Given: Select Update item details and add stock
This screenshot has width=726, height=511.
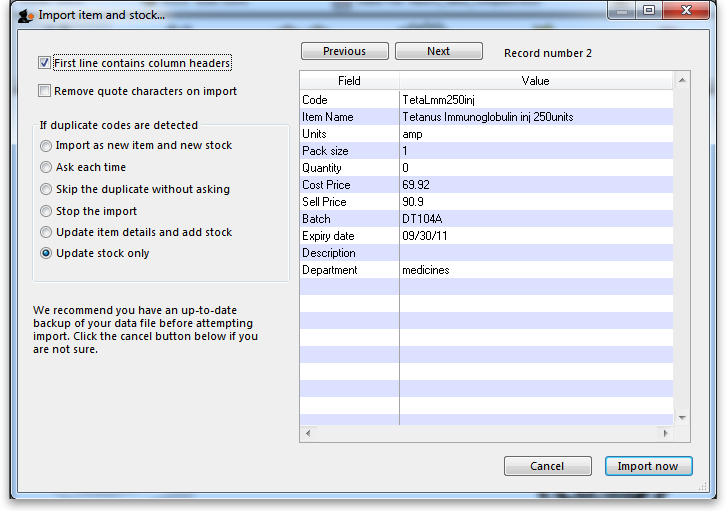Looking at the screenshot, I should pyautogui.click(x=47, y=232).
